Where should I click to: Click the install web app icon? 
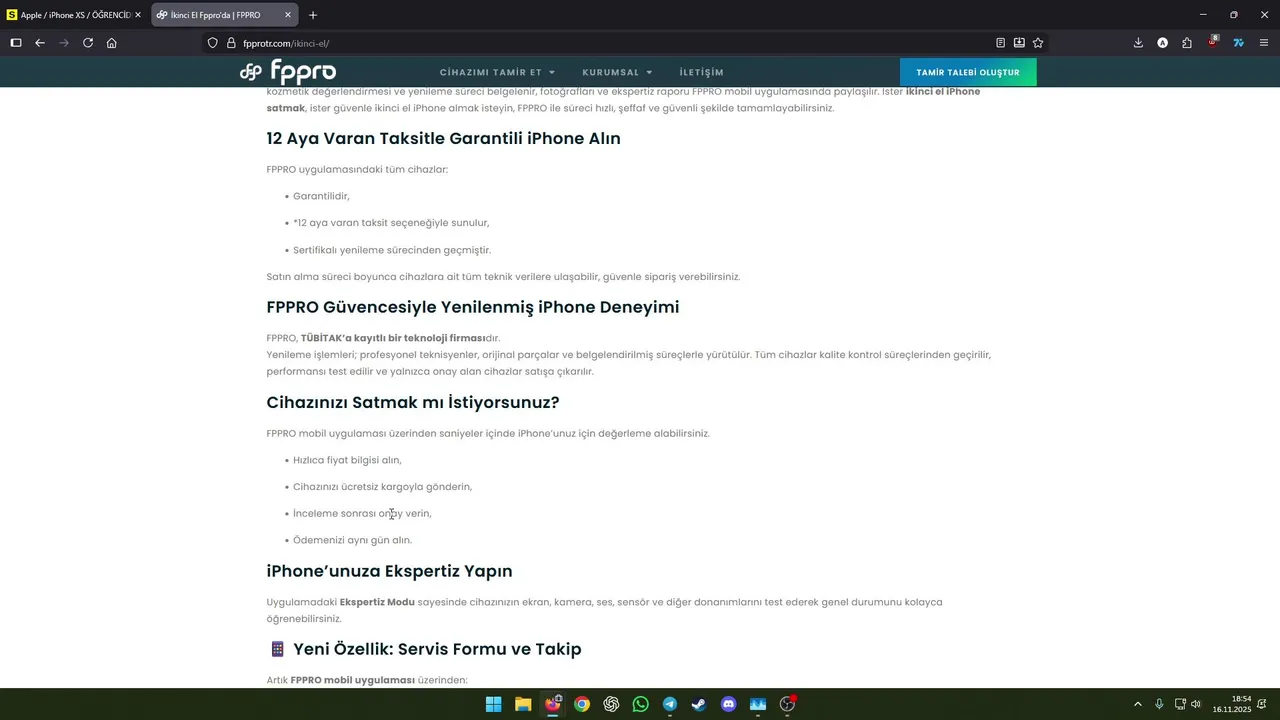[x=1019, y=43]
